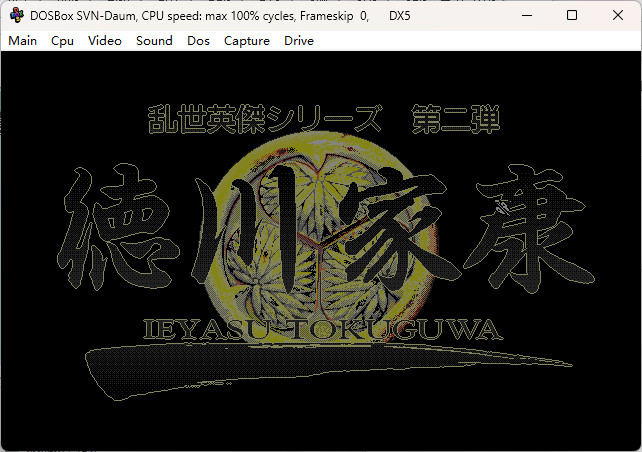
Task: Open the Dos menu
Action: point(198,41)
